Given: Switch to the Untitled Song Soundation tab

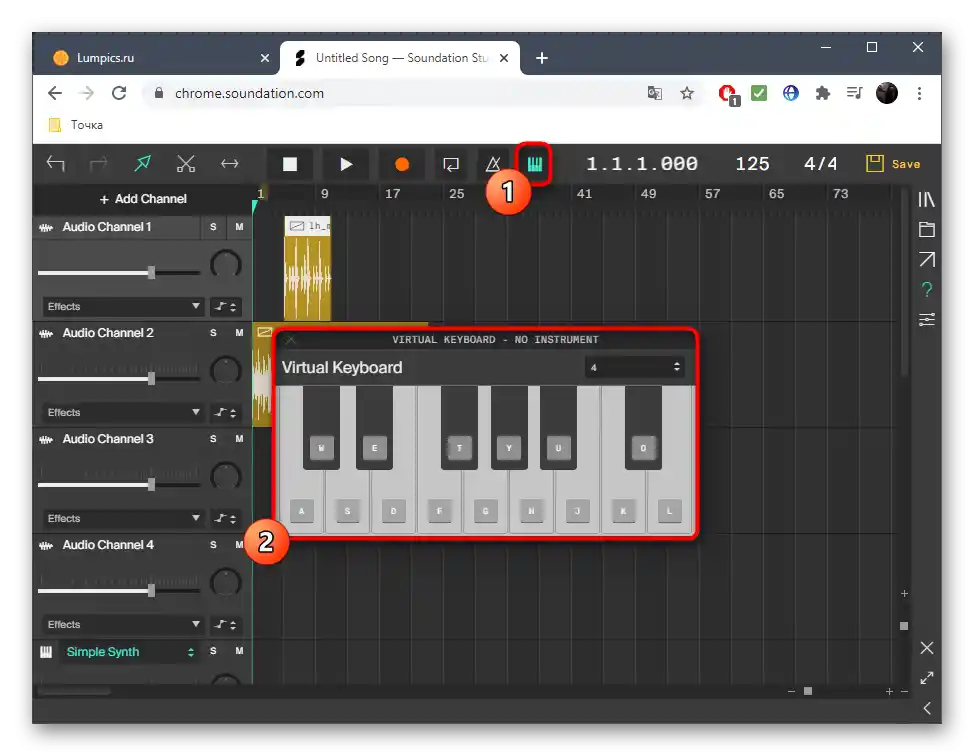Looking at the screenshot, I should (x=400, y=58).
